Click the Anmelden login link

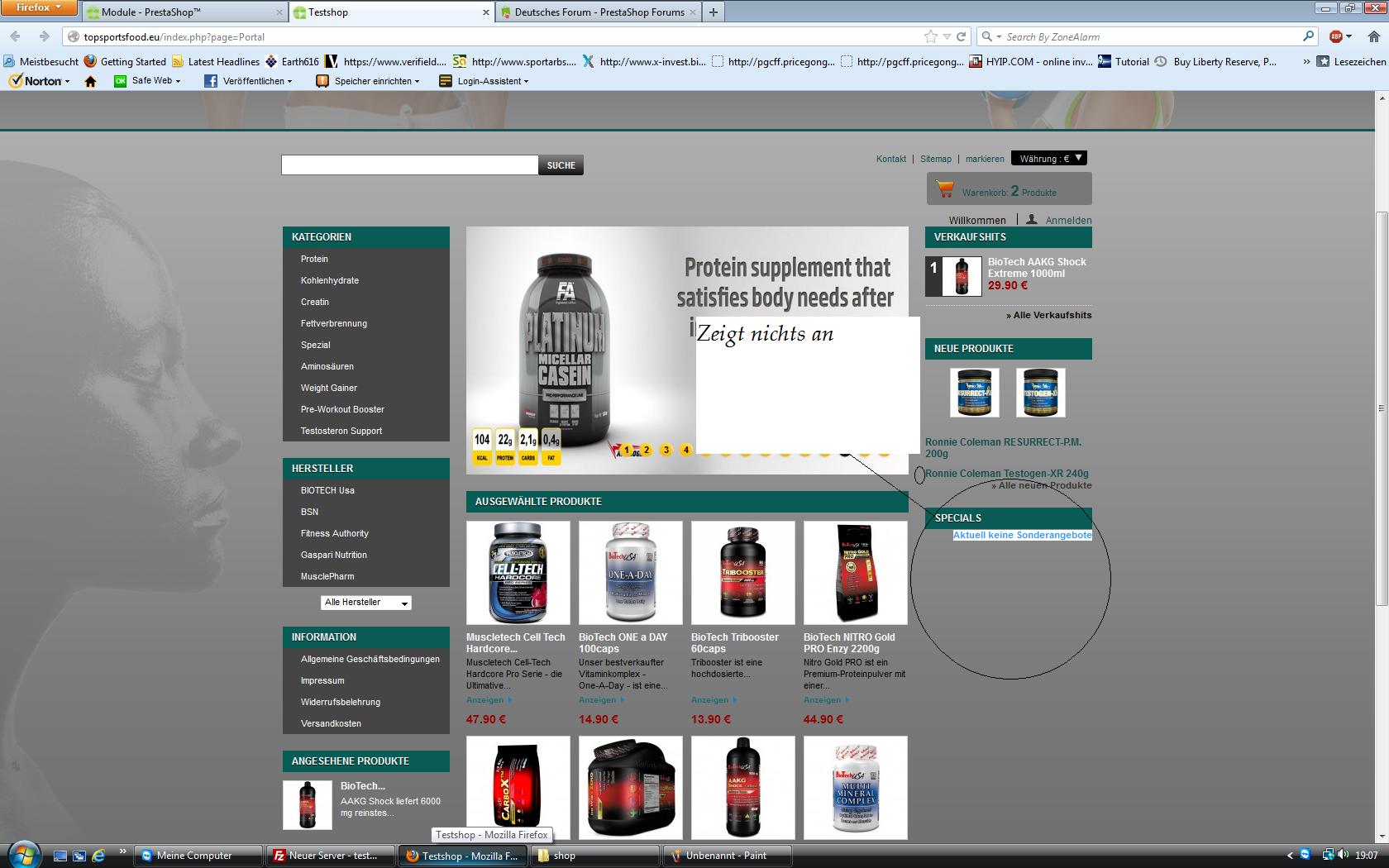[1068, 221]
